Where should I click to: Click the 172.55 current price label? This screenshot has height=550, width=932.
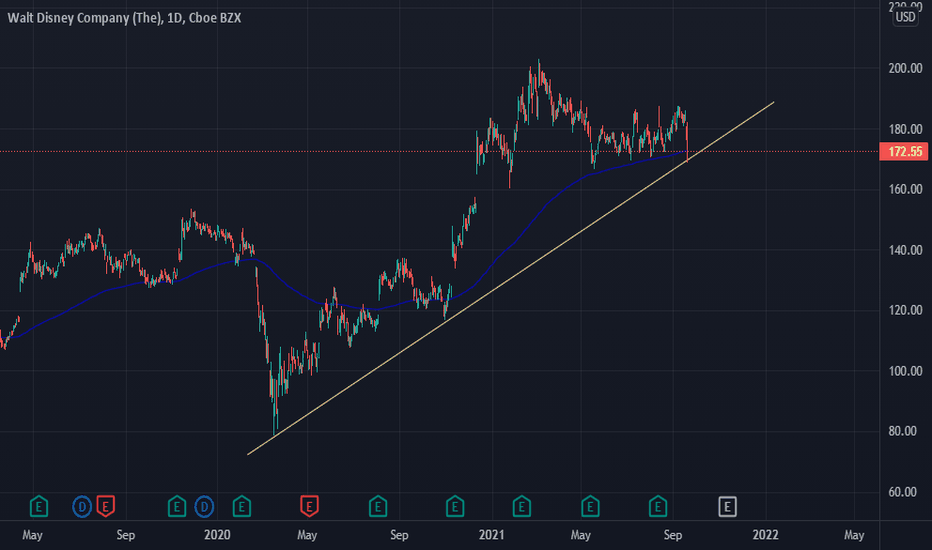coord(904,152)
